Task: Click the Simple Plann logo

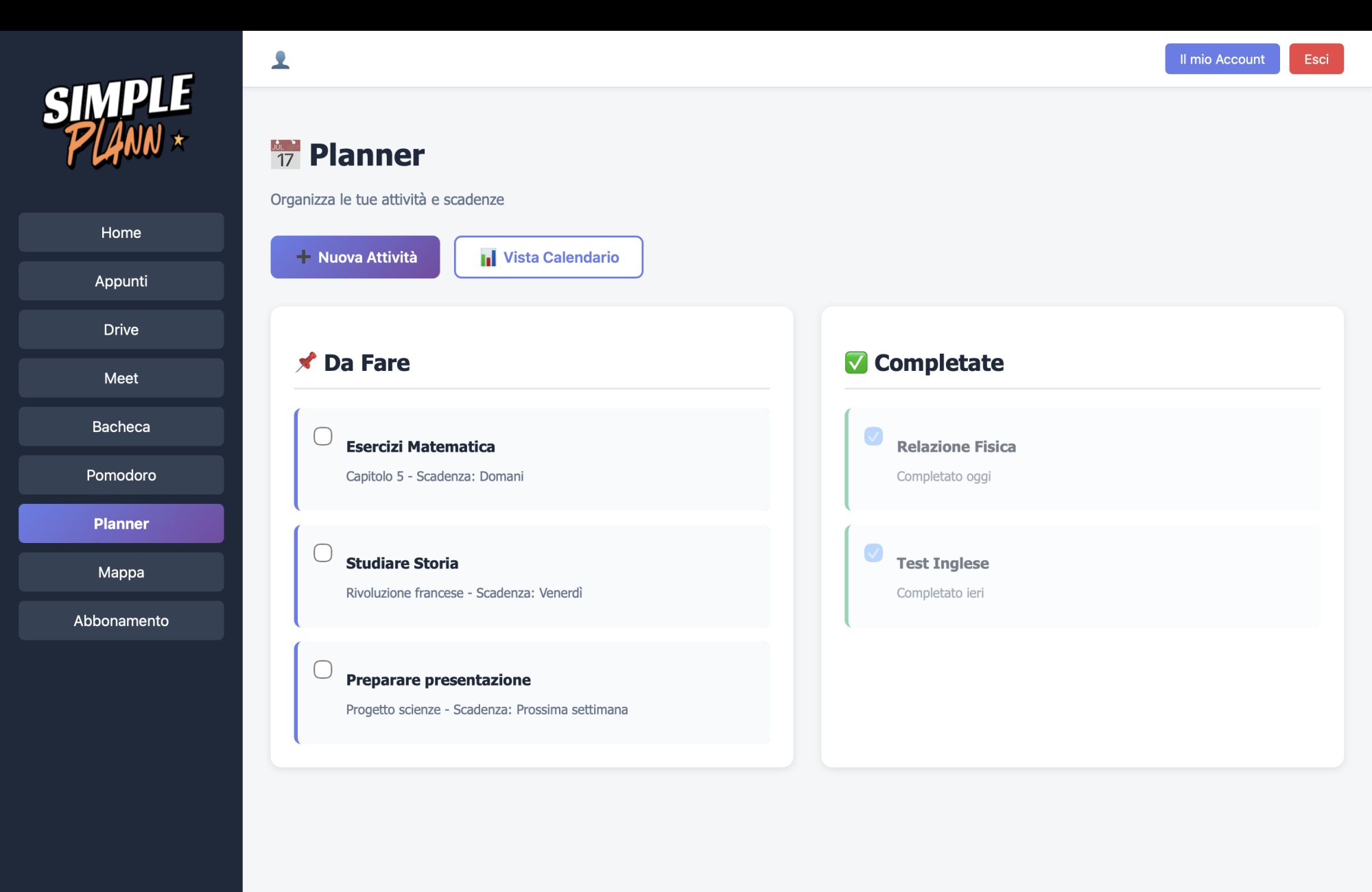Action: [119, 120]
